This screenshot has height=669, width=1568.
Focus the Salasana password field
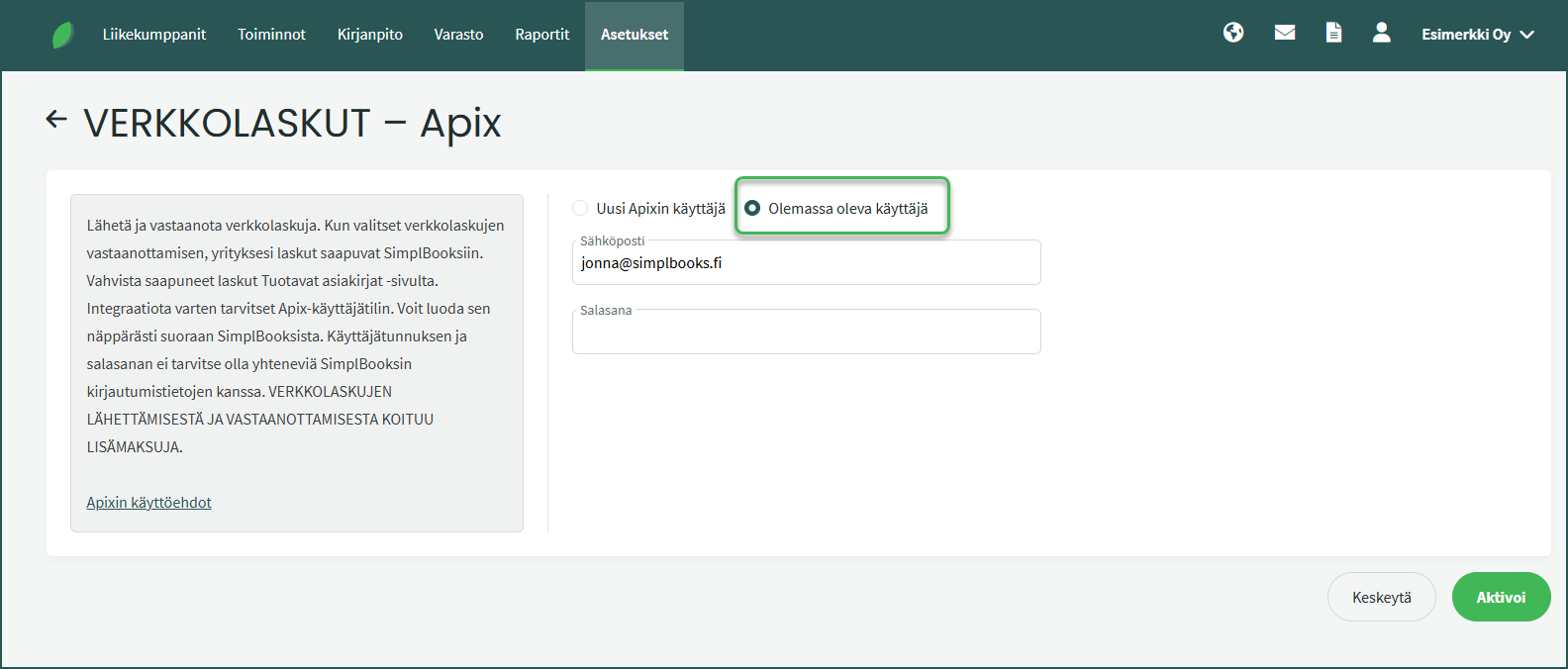pyautogui.click(x=806, y=334)
